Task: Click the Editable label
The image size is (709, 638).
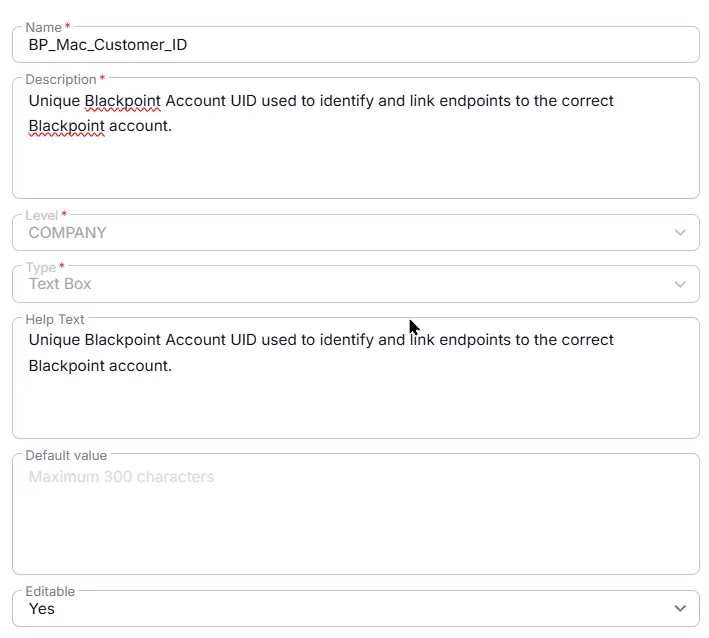Action: pos(50,591)
